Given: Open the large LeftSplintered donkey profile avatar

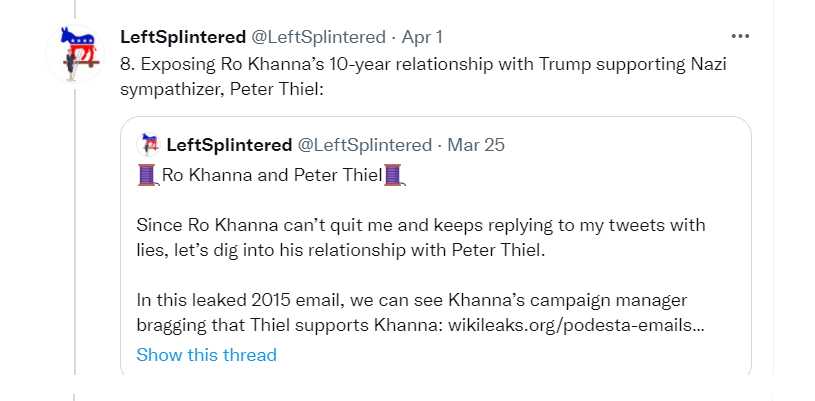Looking at the screenshot, I should [77, 51].
